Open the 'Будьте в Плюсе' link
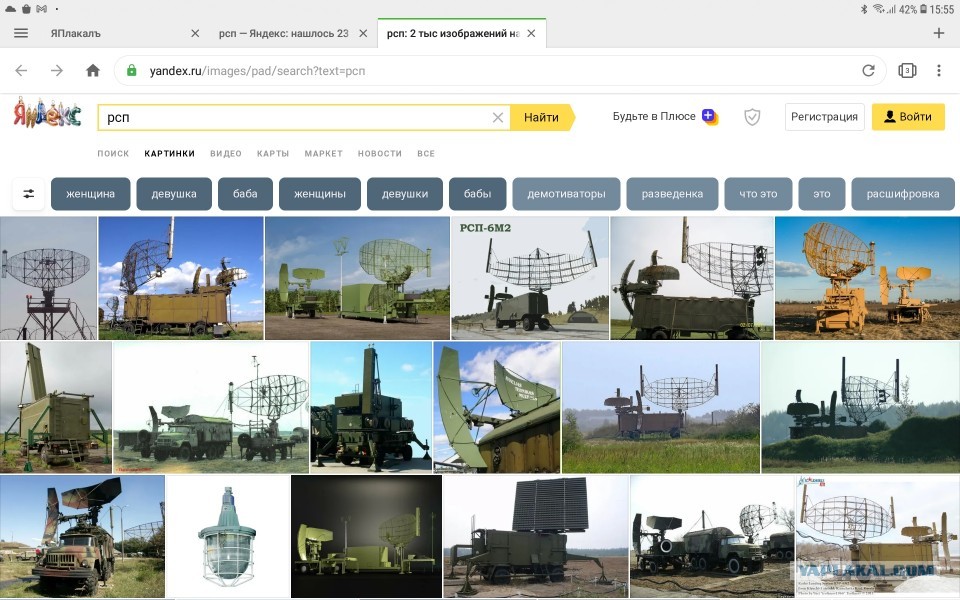The image size is (960, 600). 654,116
